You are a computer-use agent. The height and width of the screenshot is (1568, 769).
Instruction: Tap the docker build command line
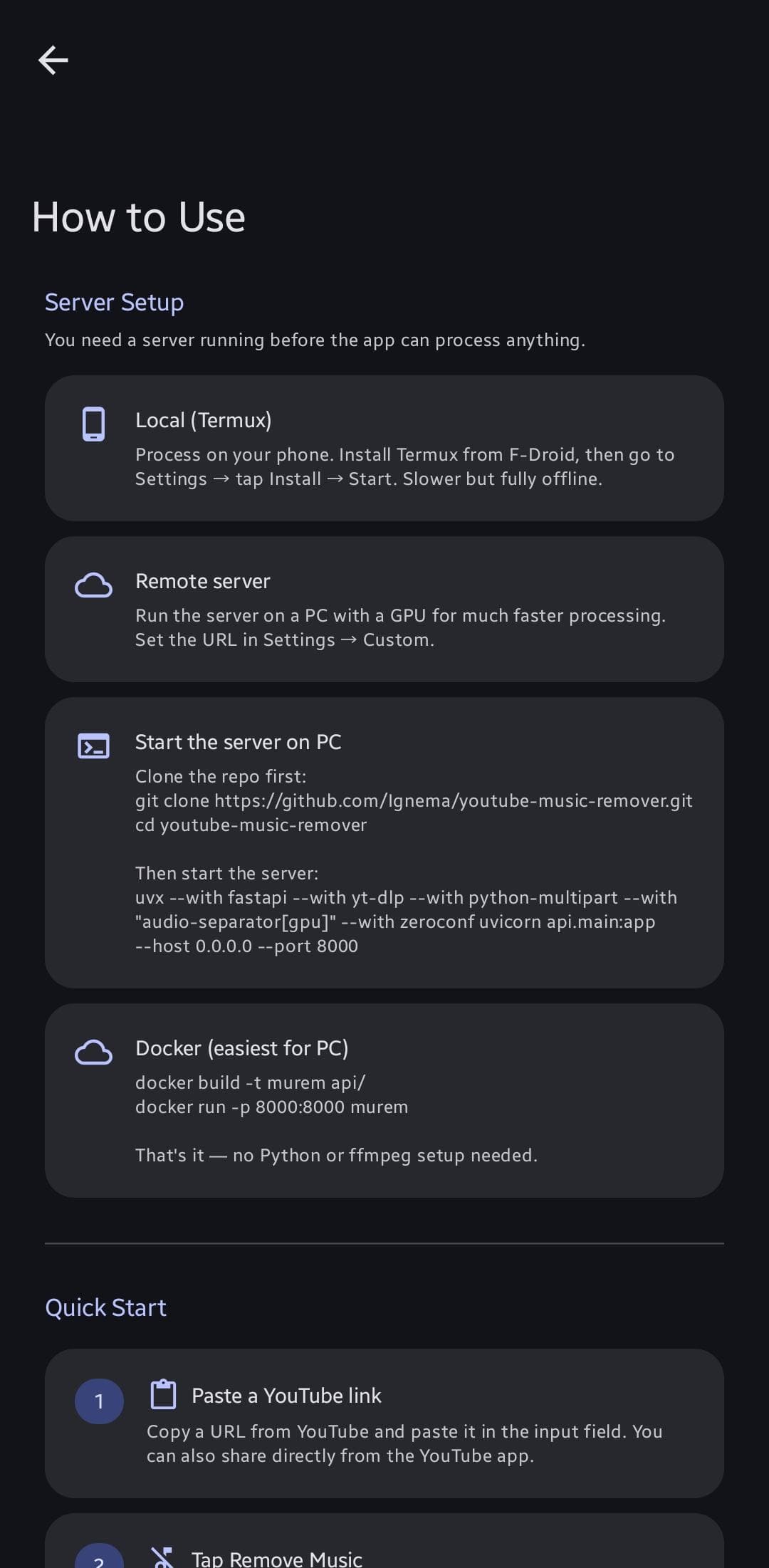point(250,1082)
